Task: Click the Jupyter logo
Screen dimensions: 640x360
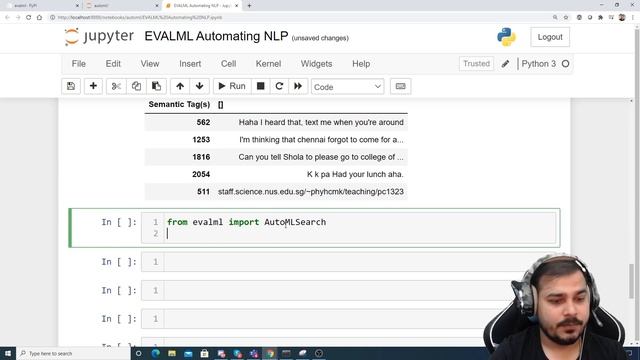Action: click(99, 37)
